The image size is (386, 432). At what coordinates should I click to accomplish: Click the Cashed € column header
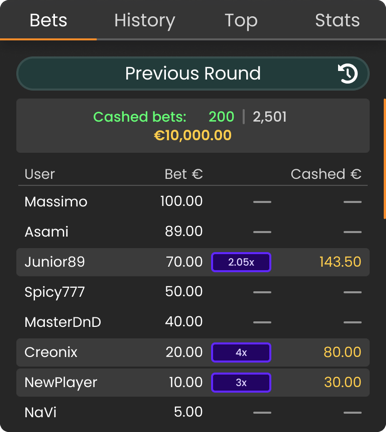click(326, 174)
